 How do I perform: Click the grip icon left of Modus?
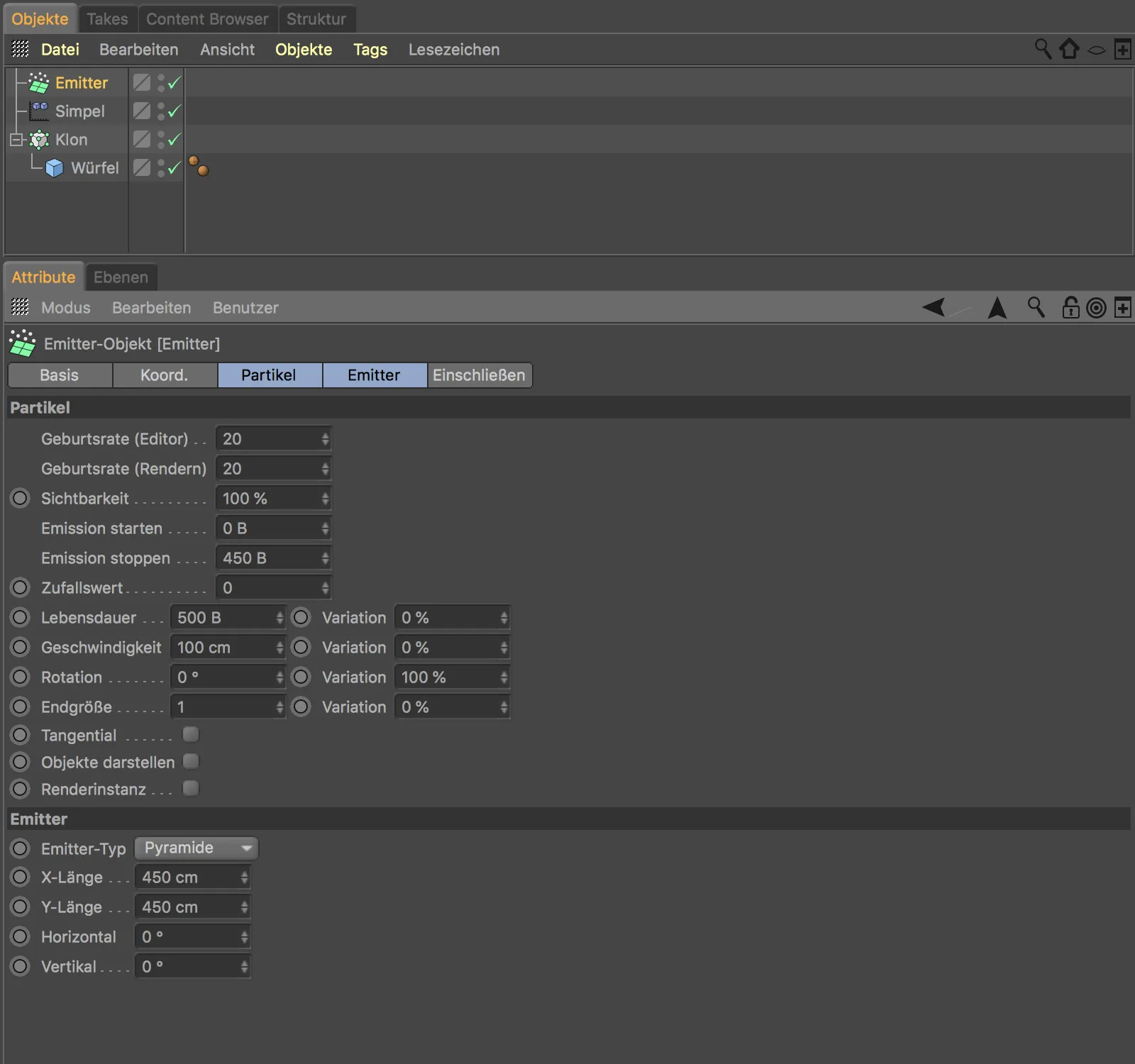coord(21,307)
